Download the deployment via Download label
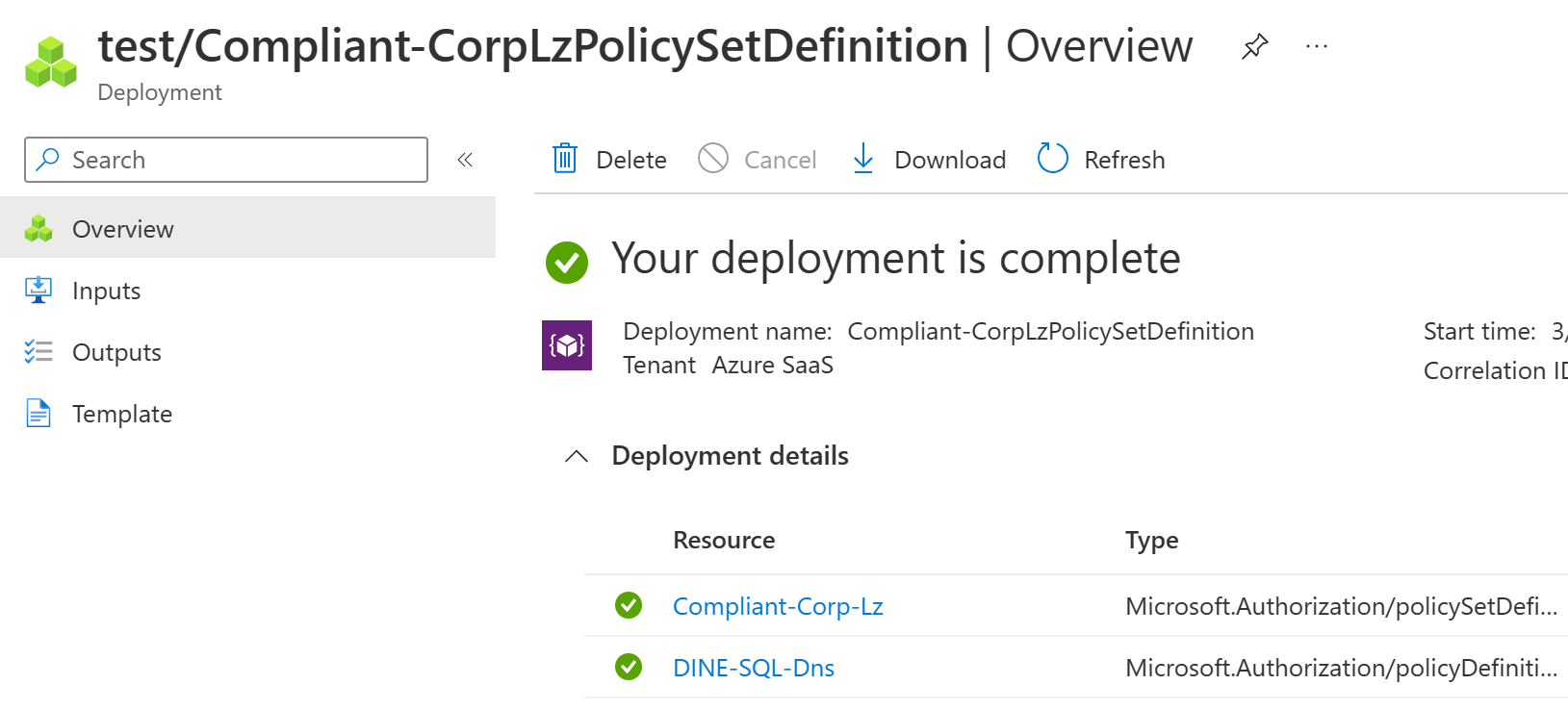 click(x=950, y=160)
